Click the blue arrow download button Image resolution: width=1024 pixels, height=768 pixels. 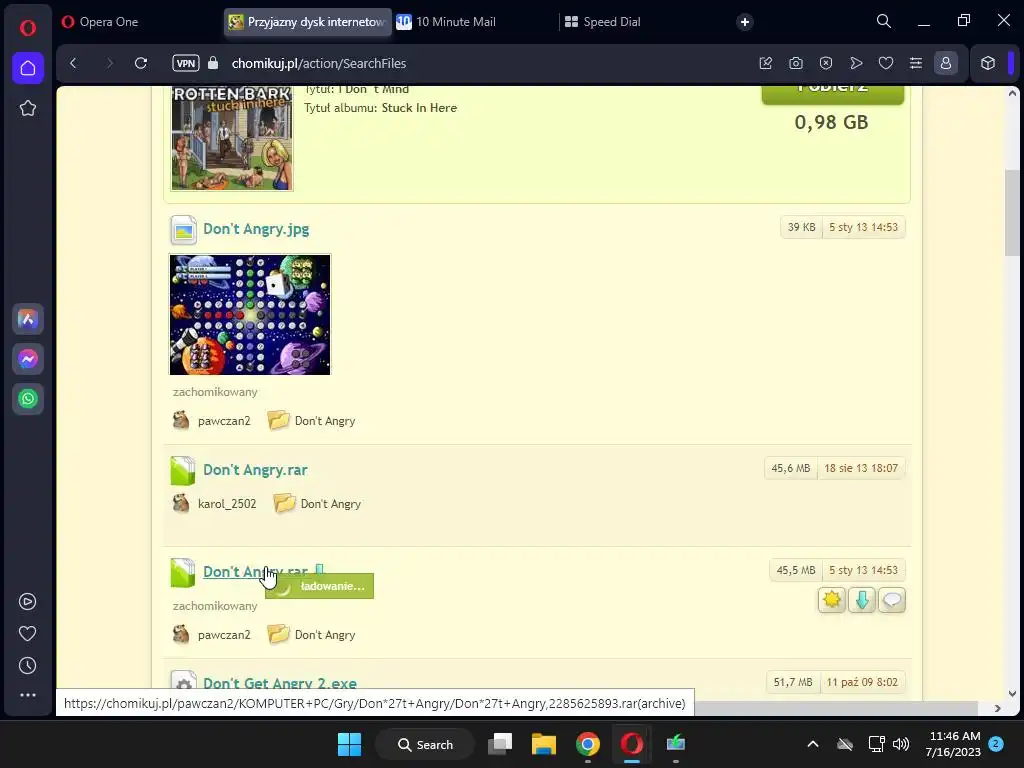click(x=862, y=600)
